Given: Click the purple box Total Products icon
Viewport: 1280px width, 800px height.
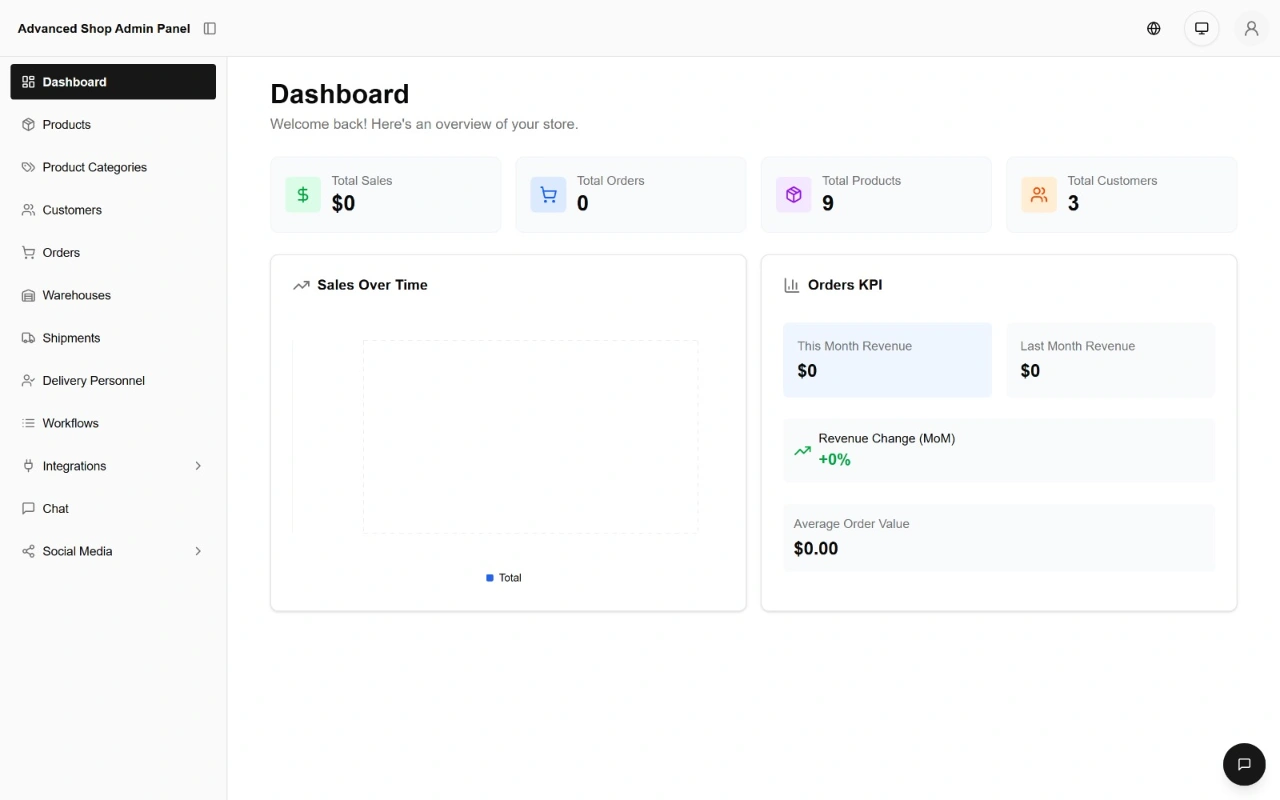Looking at the screenshot, I should 794,195.
